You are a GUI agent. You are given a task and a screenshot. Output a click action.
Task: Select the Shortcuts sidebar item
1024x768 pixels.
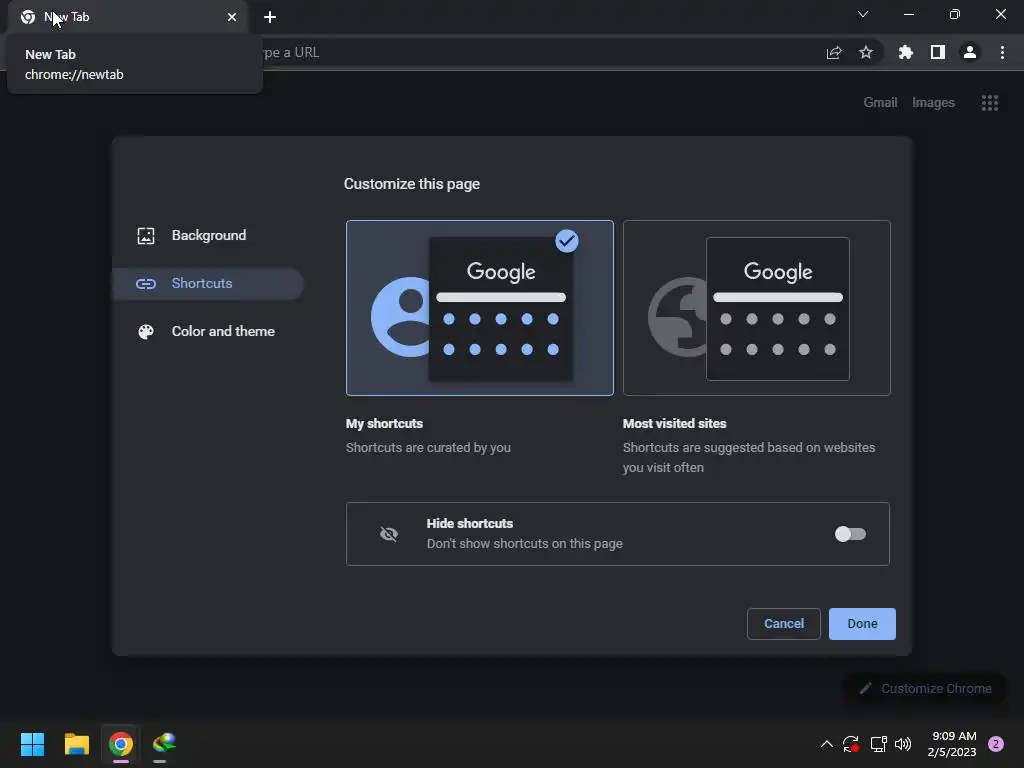click(208, 283)
